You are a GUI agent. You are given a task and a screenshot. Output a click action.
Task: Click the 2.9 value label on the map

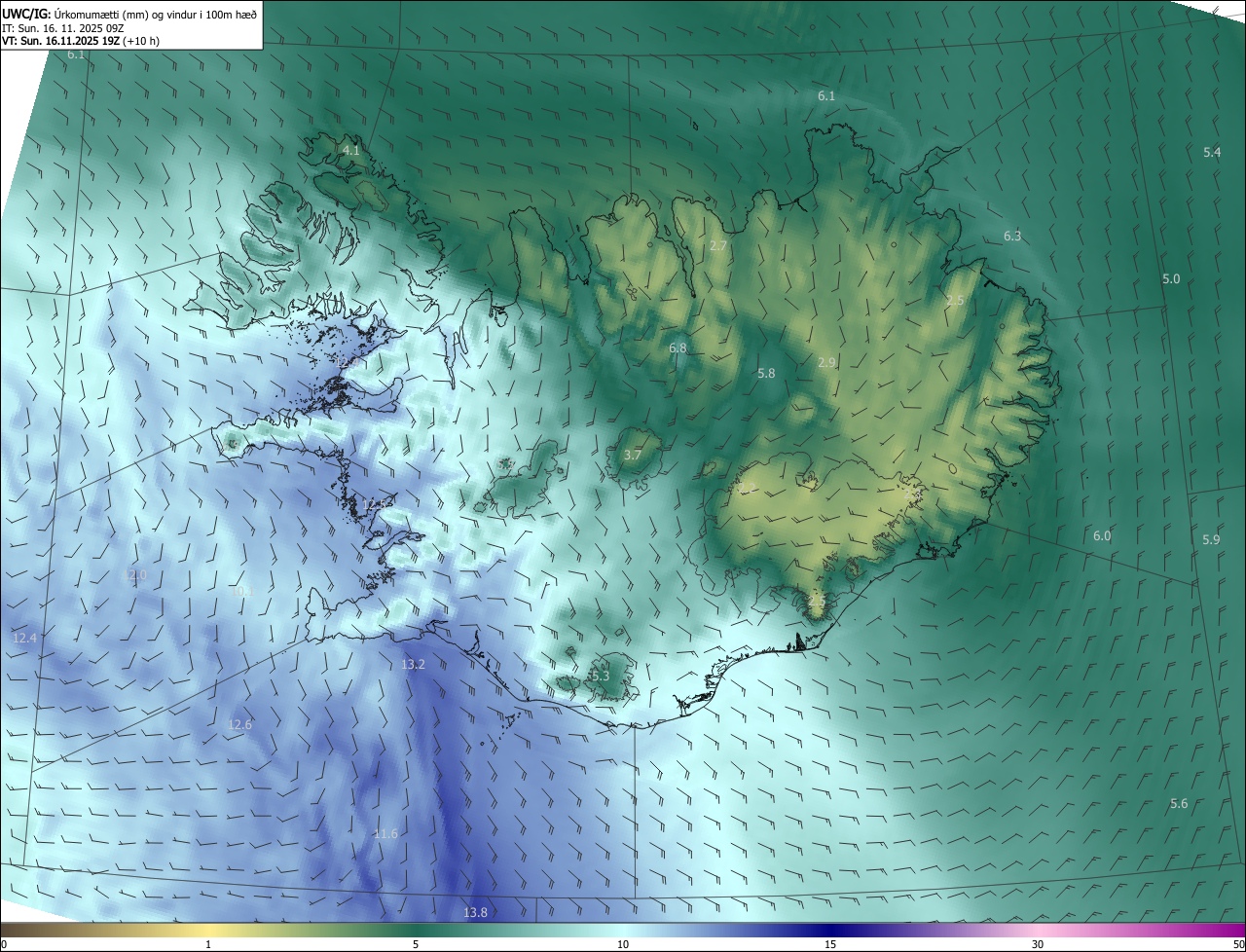(826, 362)
